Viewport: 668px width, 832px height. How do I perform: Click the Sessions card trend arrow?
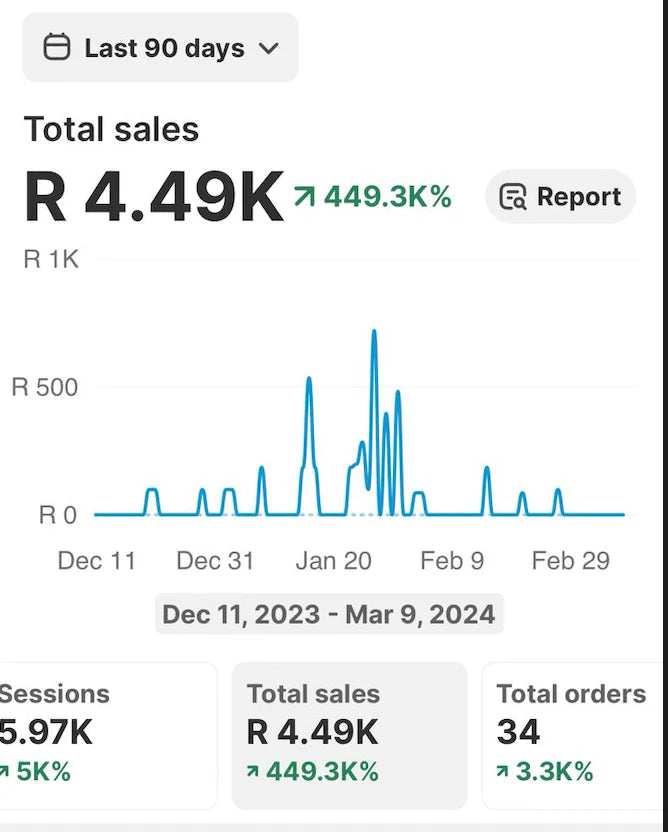(5, 771)
